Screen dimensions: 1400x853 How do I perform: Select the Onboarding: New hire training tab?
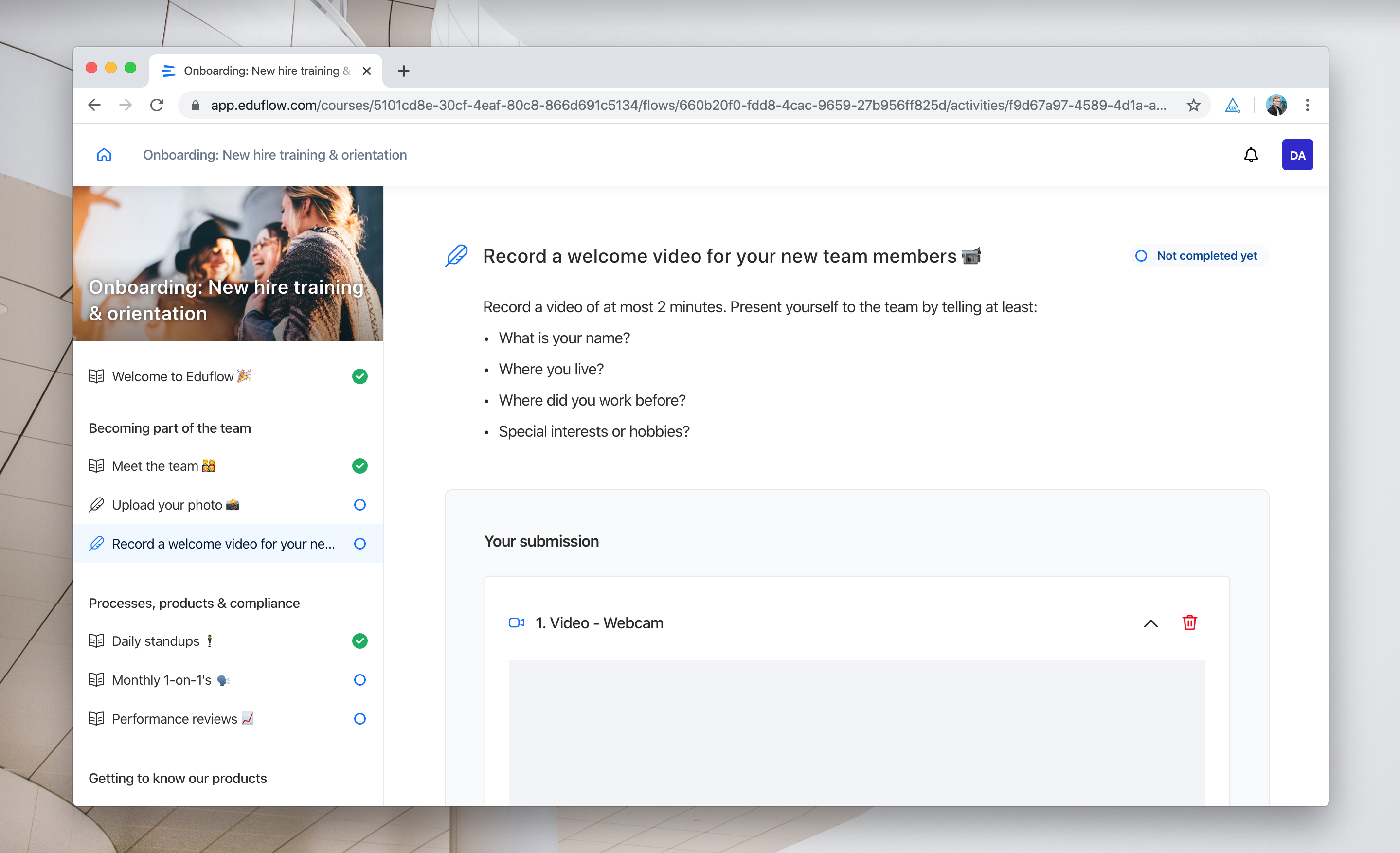coord(266,71)
